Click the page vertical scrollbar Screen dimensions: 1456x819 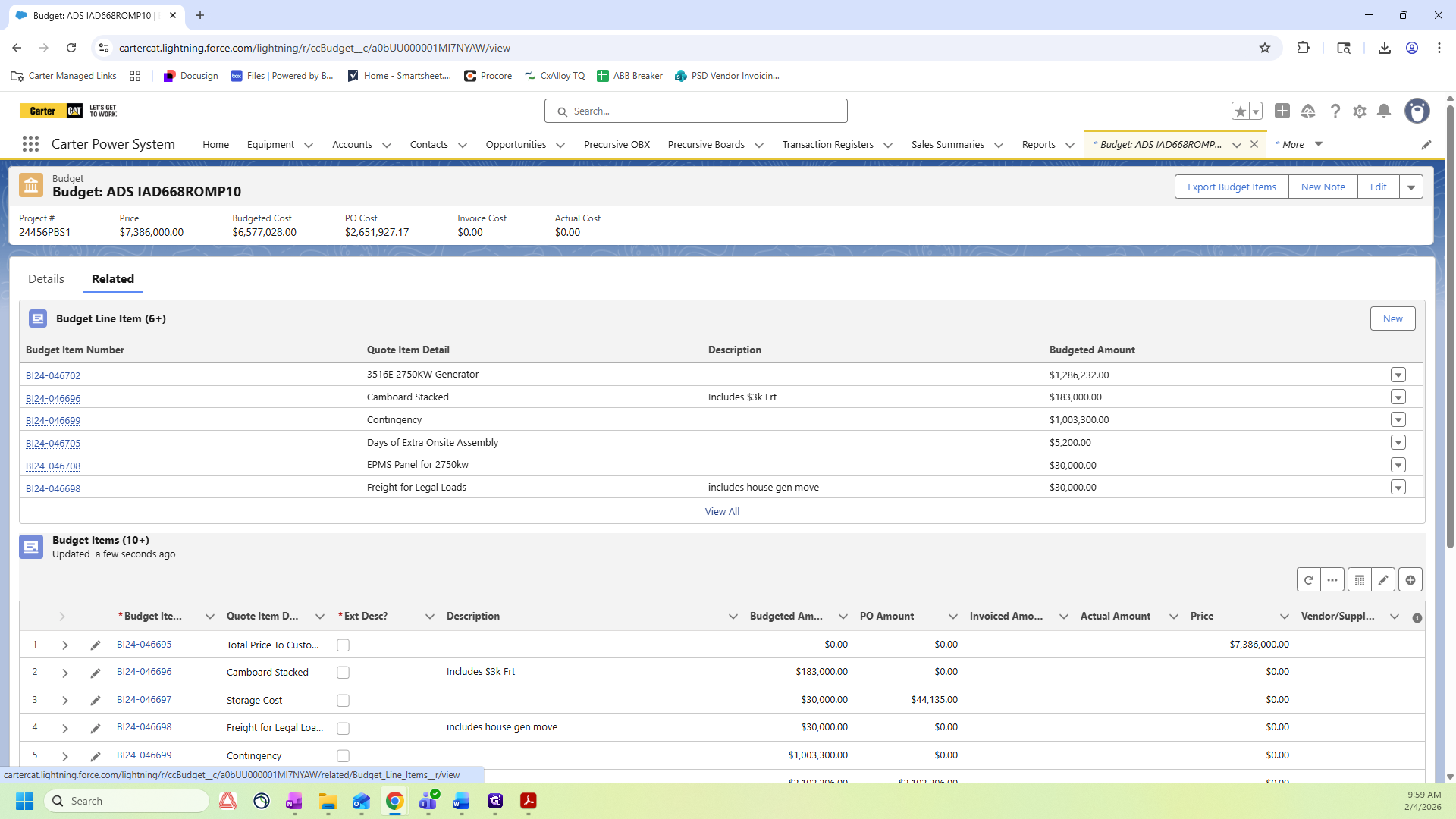(1450, 326)
